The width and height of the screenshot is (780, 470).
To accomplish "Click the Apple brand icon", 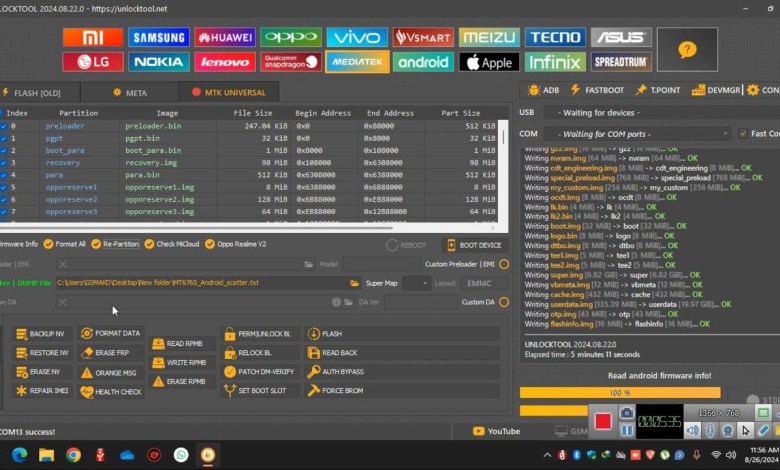I will click(489, 62).
